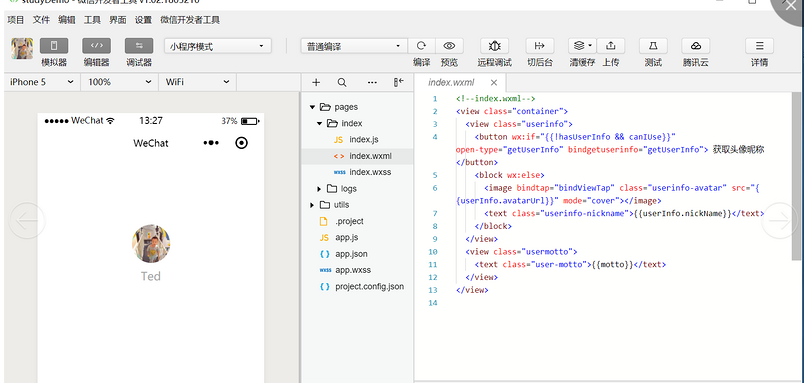
Task: Open the 微信开发者工具 menu
Action: [x=190, y=21]
